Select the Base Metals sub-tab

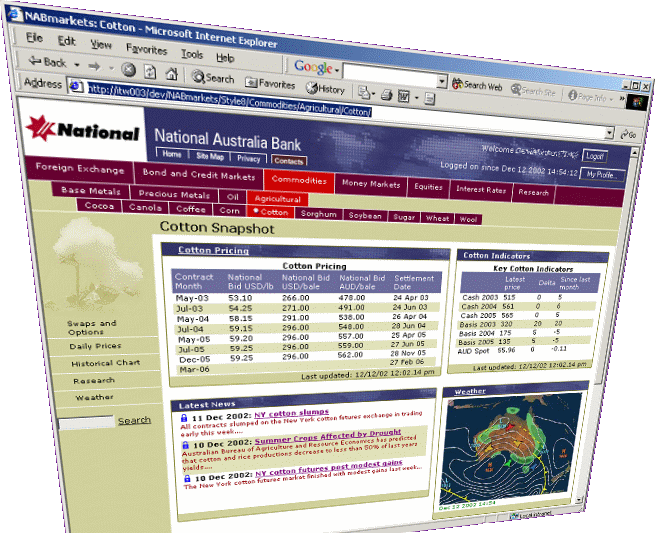pos(91,191)
